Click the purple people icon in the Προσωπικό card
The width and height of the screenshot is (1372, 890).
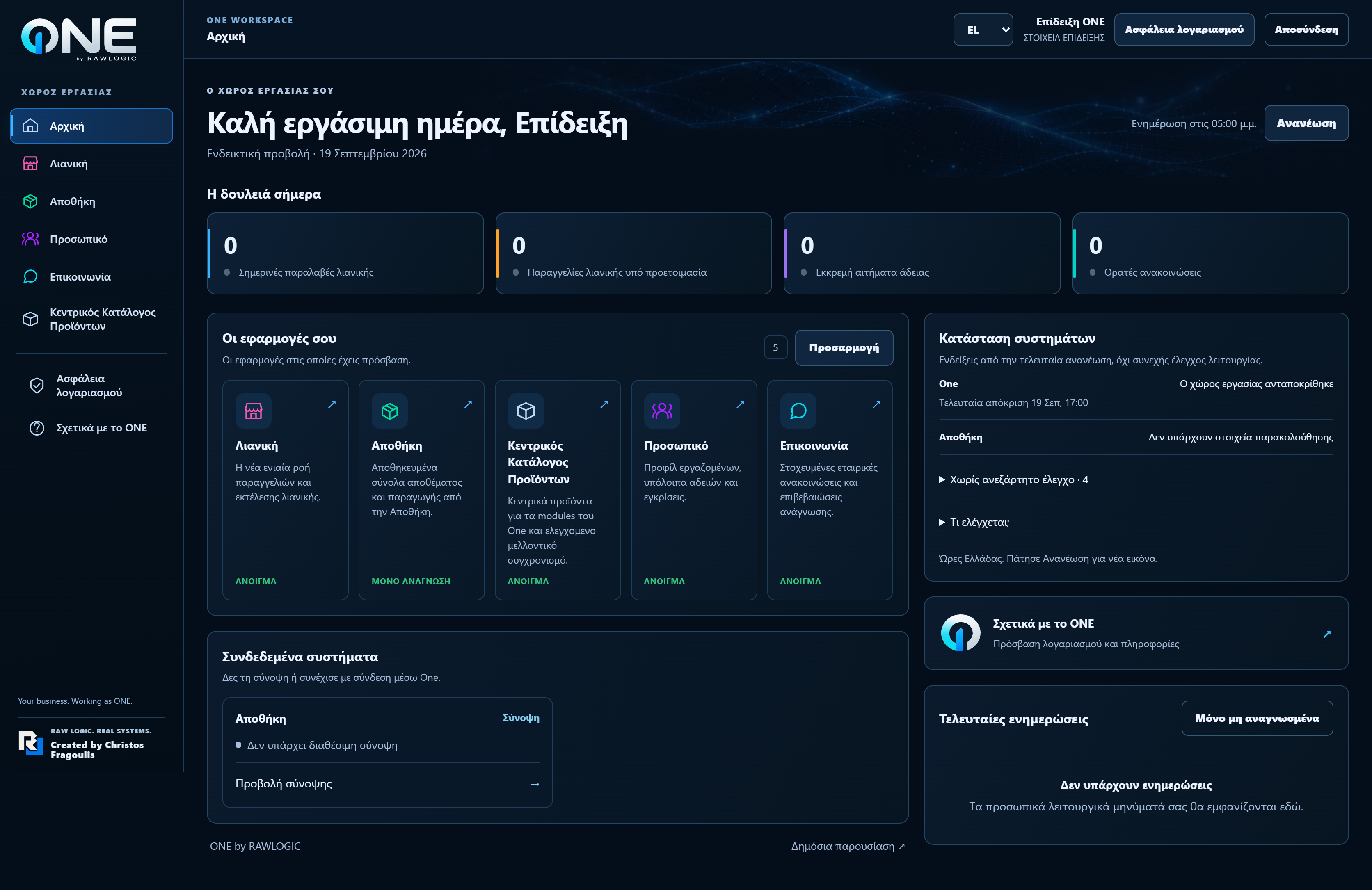tap(662, 411)
